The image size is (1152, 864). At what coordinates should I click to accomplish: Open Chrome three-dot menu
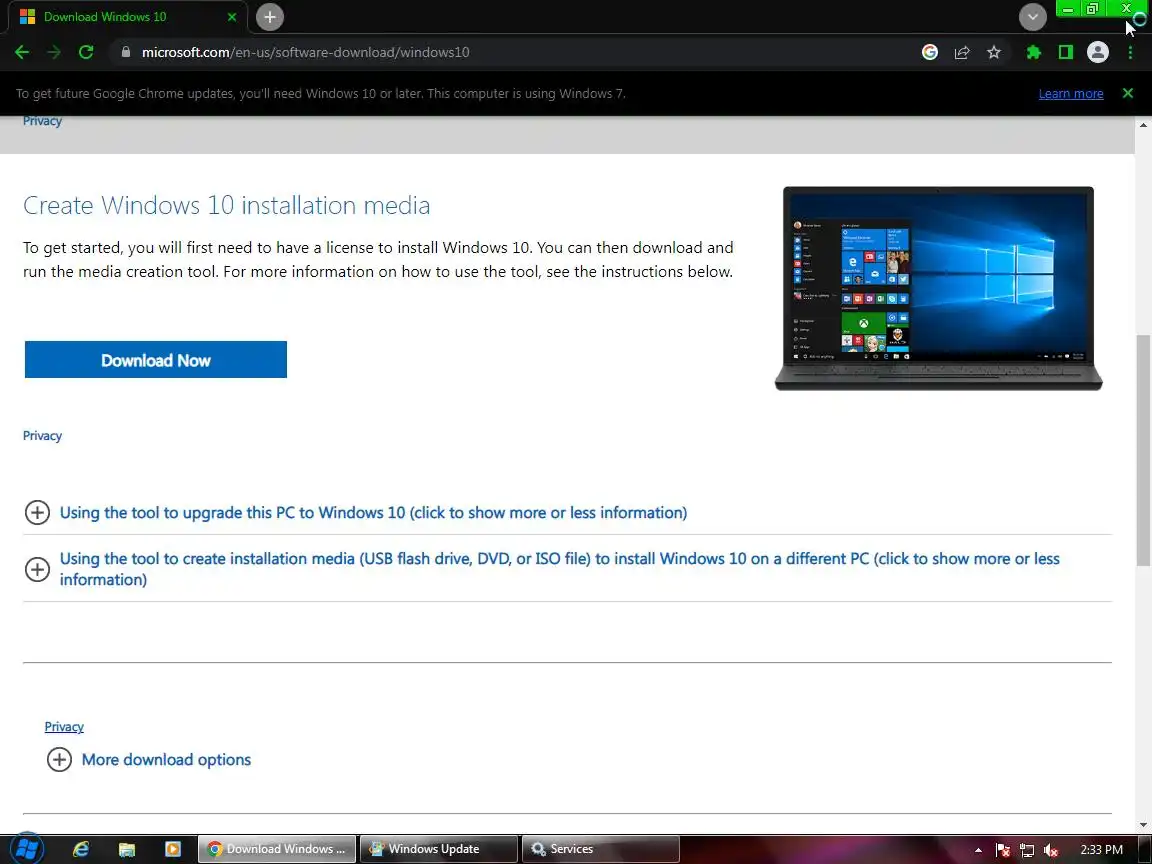(1130, 52)
